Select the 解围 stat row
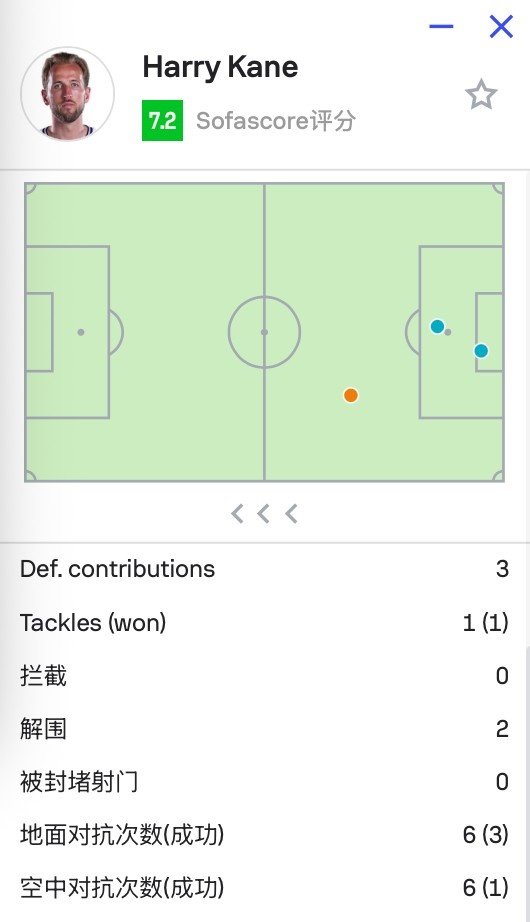The image size is (530, 922). point(265,729)
